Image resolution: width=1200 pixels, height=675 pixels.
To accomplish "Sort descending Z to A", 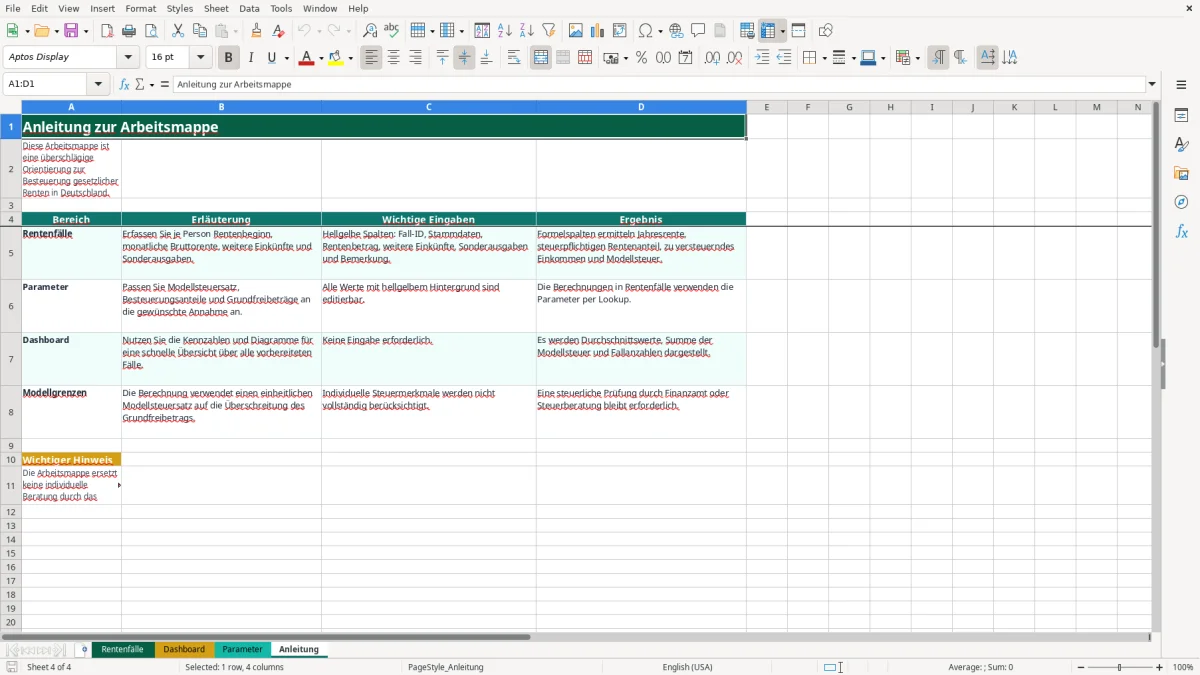I will (x=527, y=31).
